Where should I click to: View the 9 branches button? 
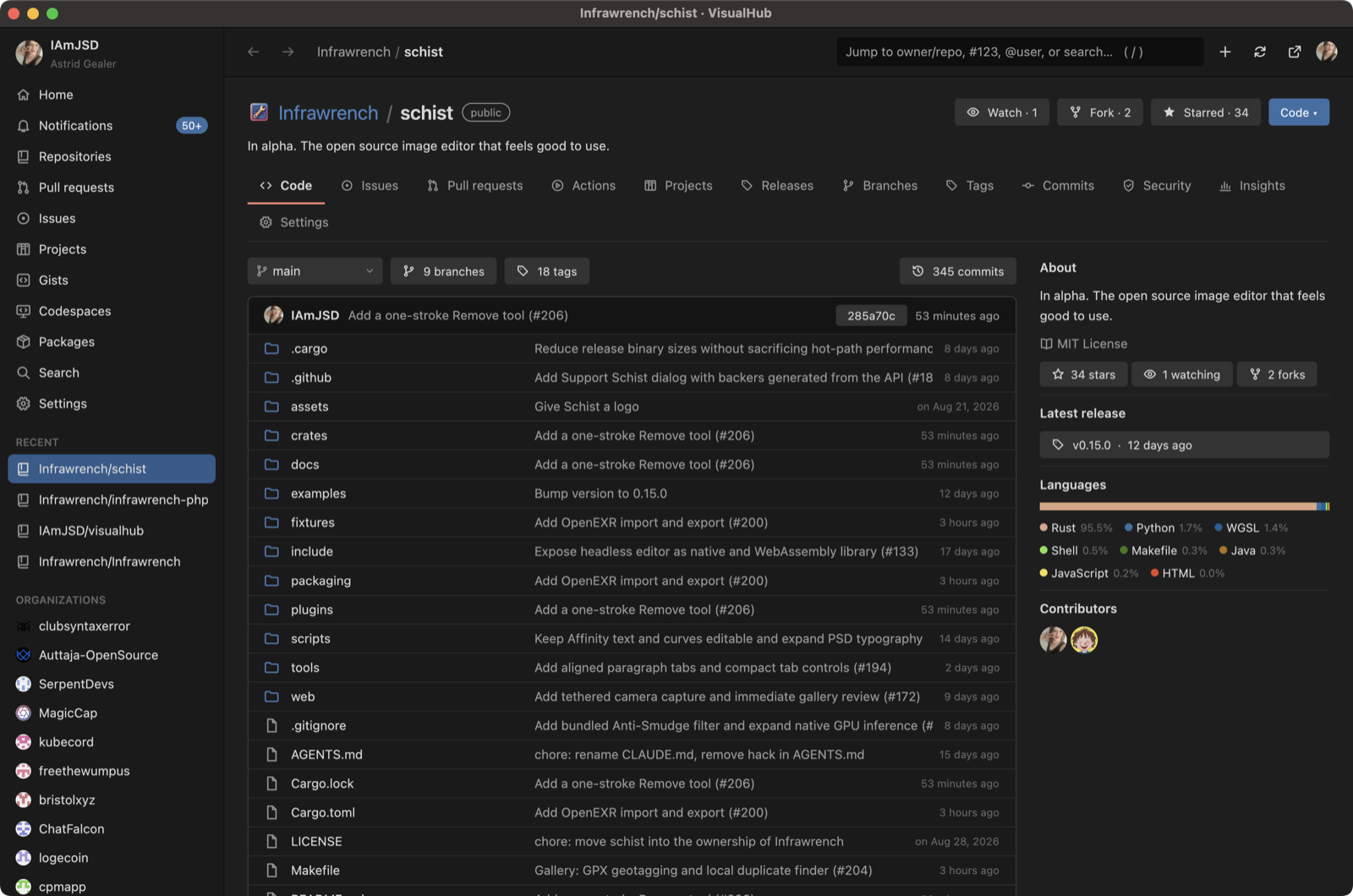coord(444,271)
